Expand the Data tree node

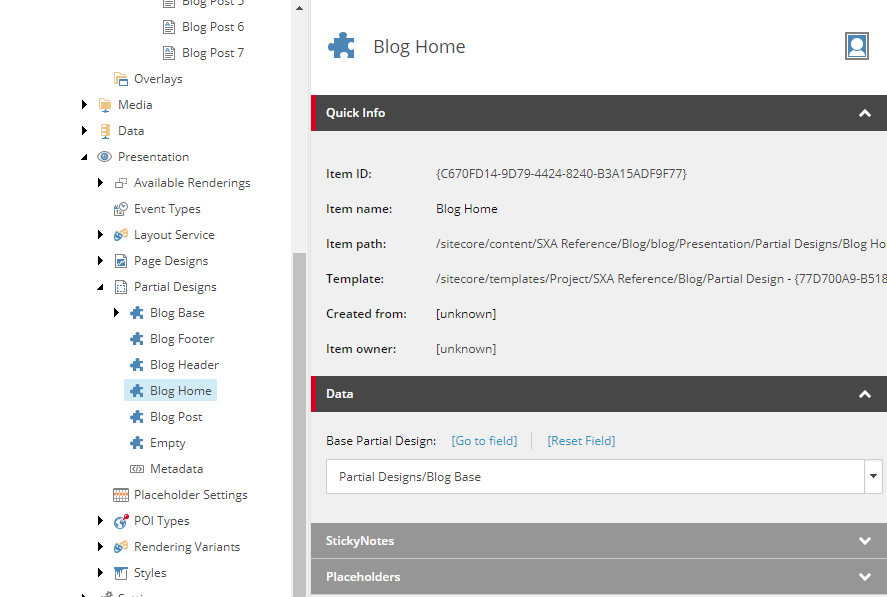(x=84, y=130)
